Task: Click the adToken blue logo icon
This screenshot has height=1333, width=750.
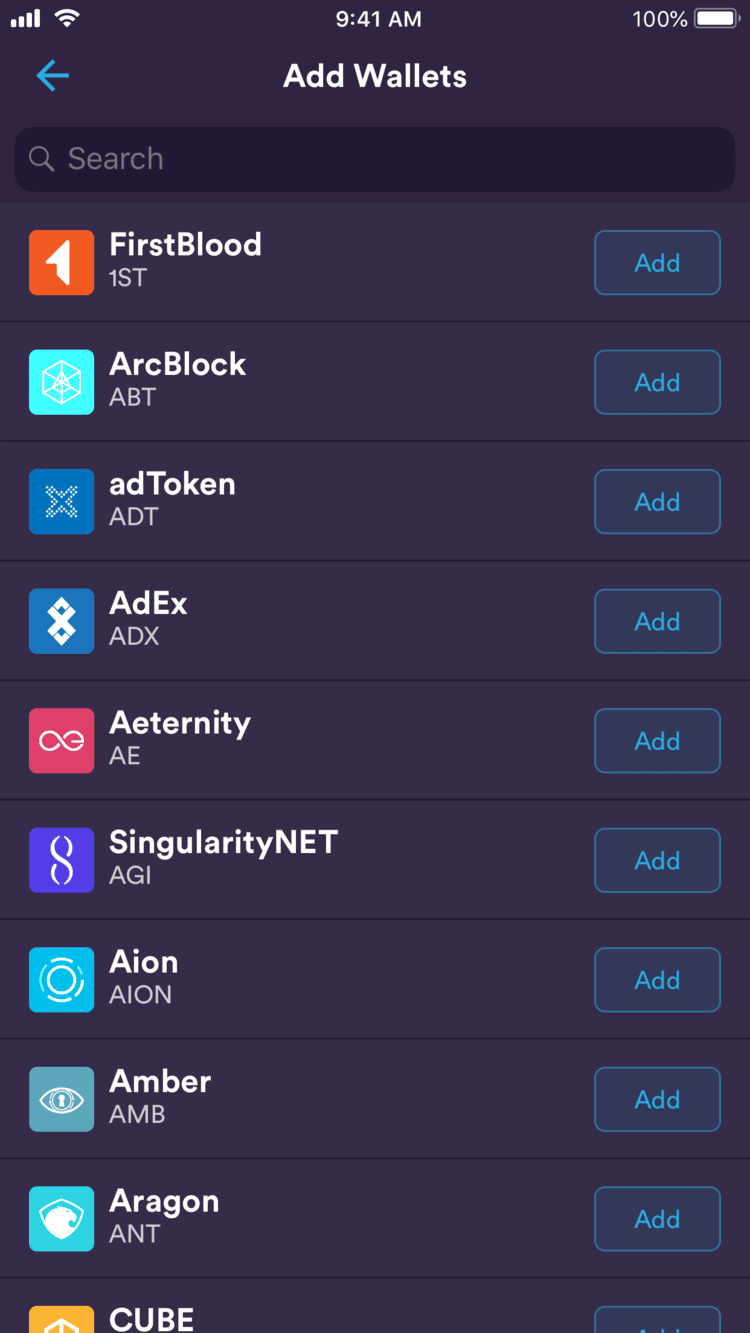Action: coord(61,502)
